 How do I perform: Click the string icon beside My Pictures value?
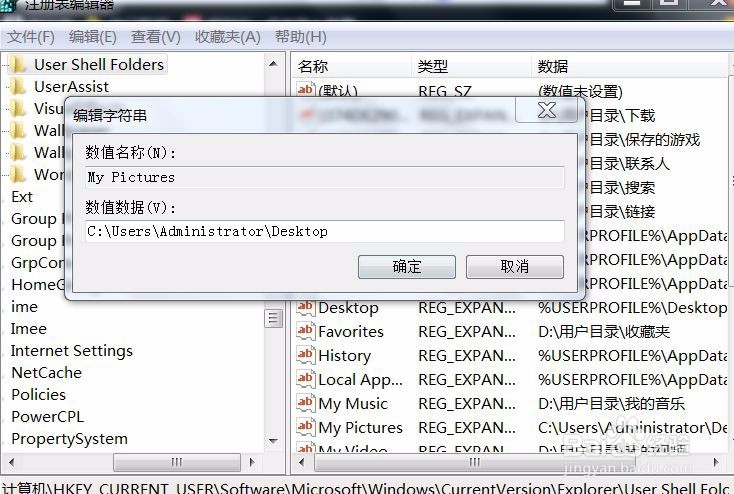(x=305, y=427)
